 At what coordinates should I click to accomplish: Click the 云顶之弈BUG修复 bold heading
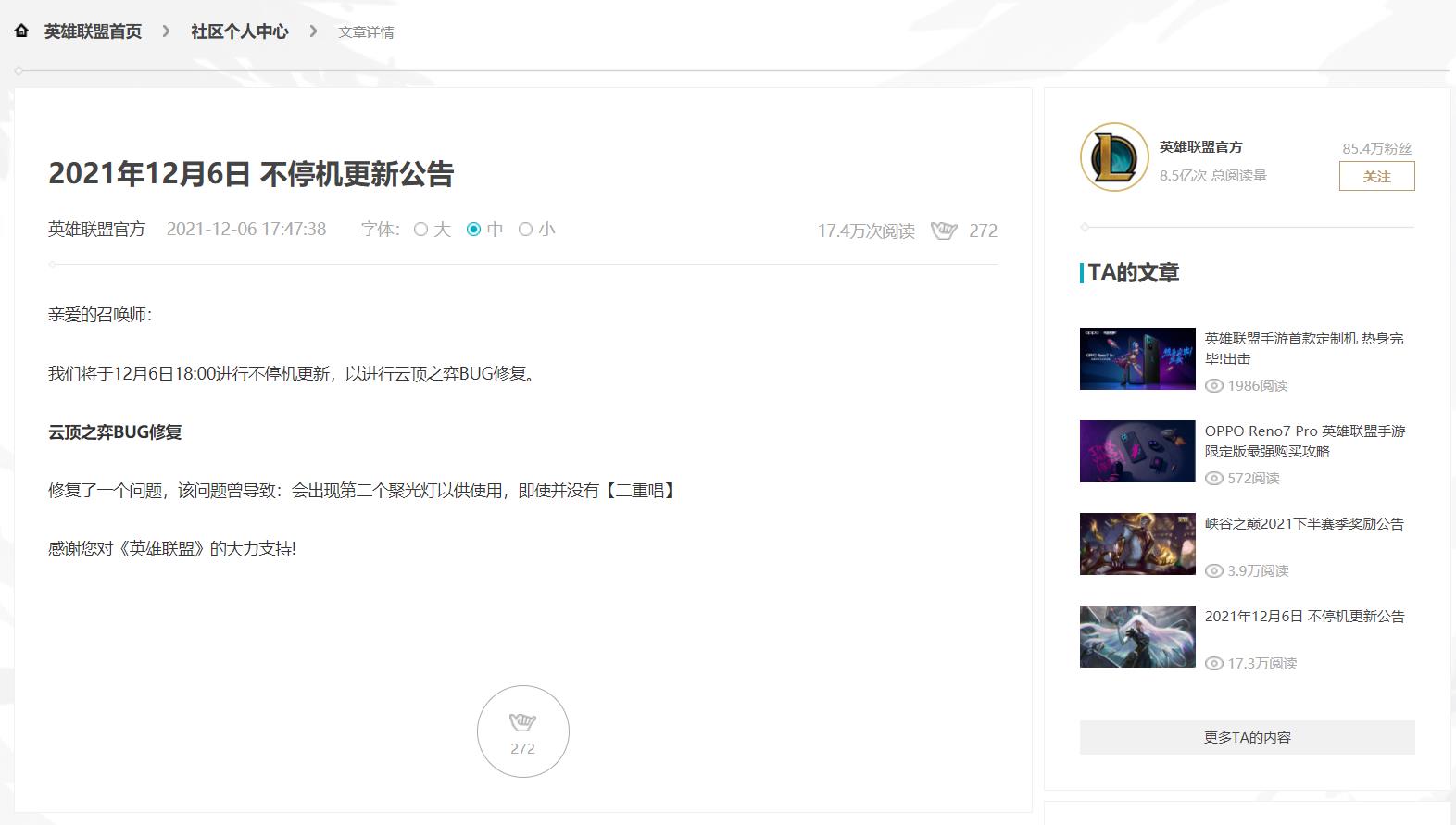115,432
